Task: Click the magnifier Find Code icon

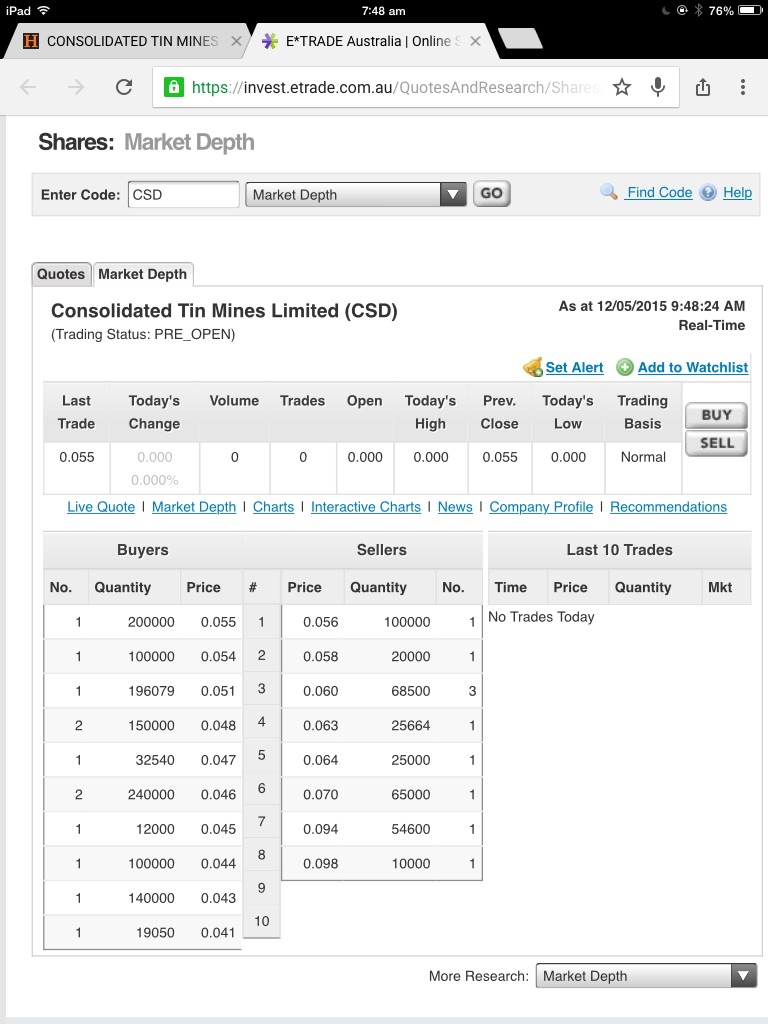Action: tap(609, 192)
